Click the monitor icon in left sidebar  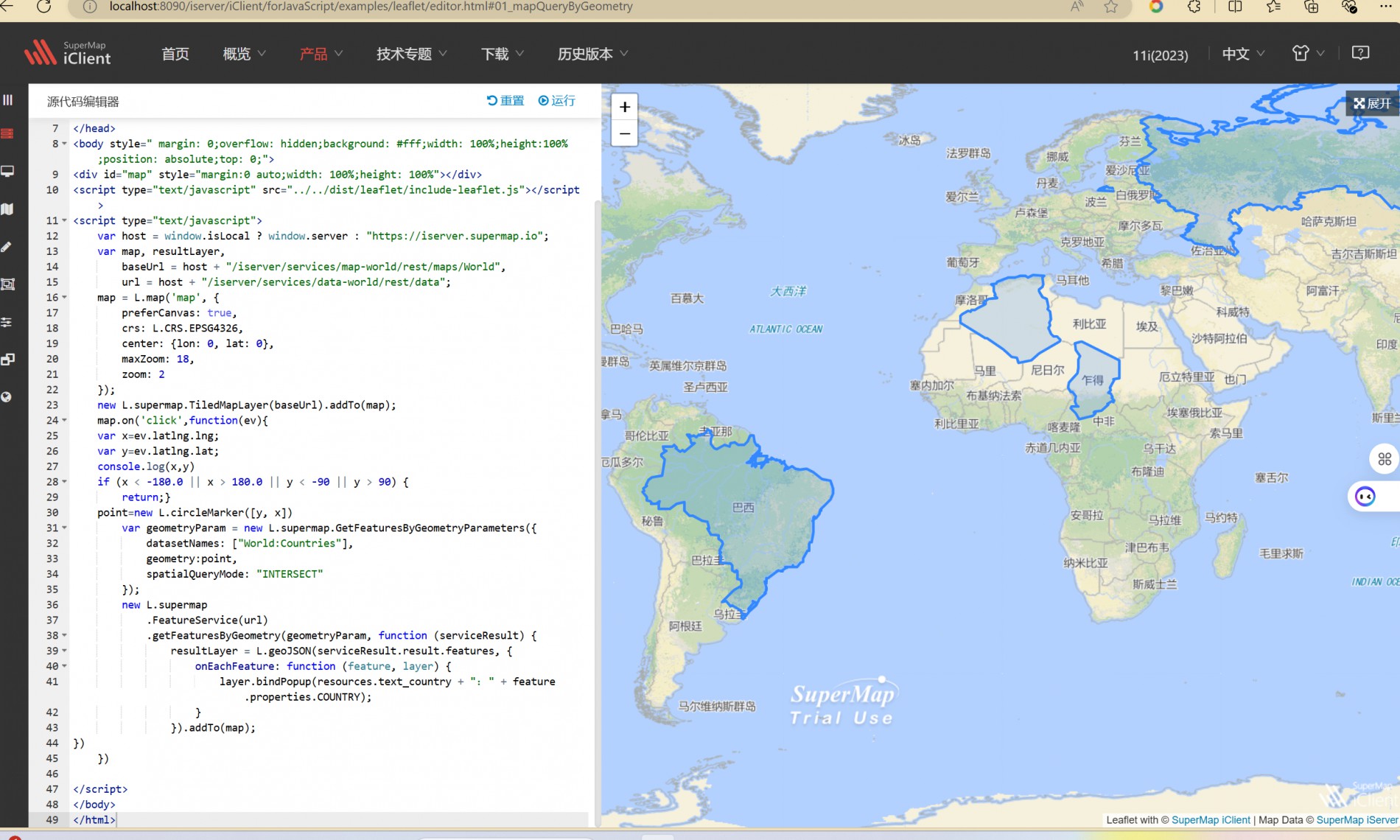[x=7, y=171]
